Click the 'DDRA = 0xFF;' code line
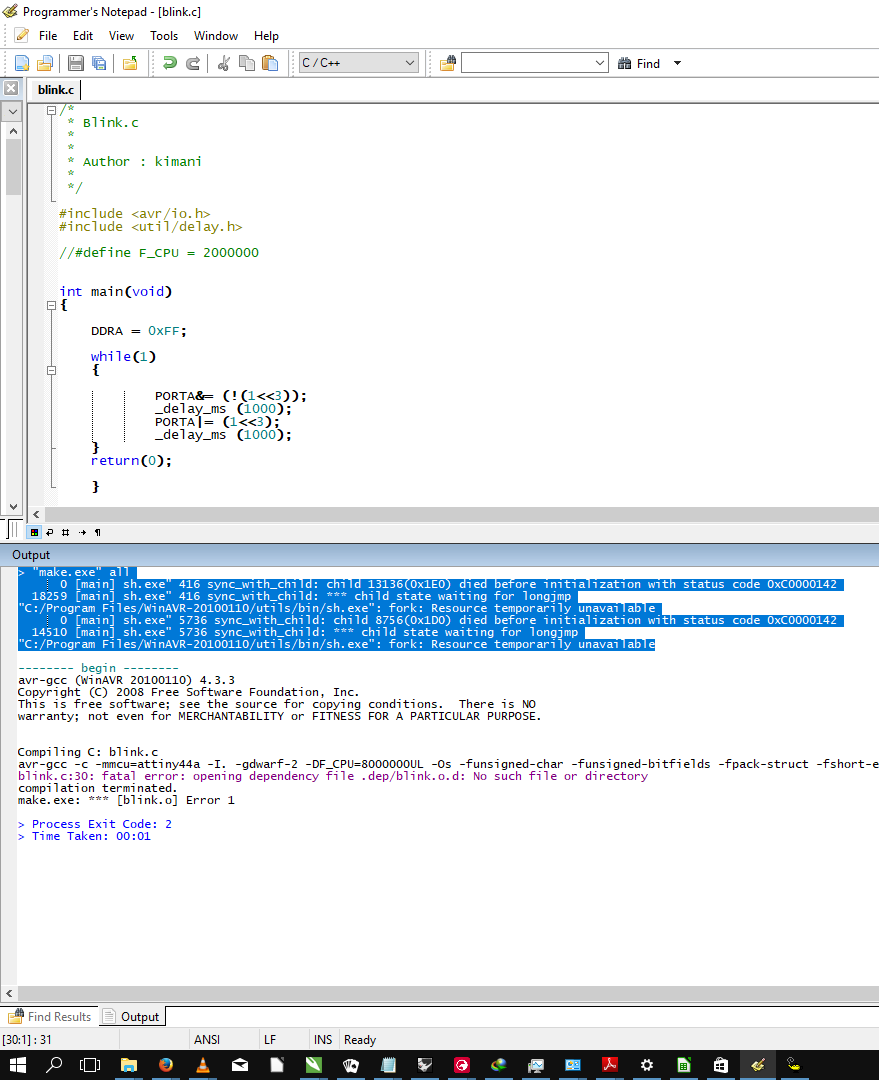The image size is (879, 1080). (x=138, y=331)
